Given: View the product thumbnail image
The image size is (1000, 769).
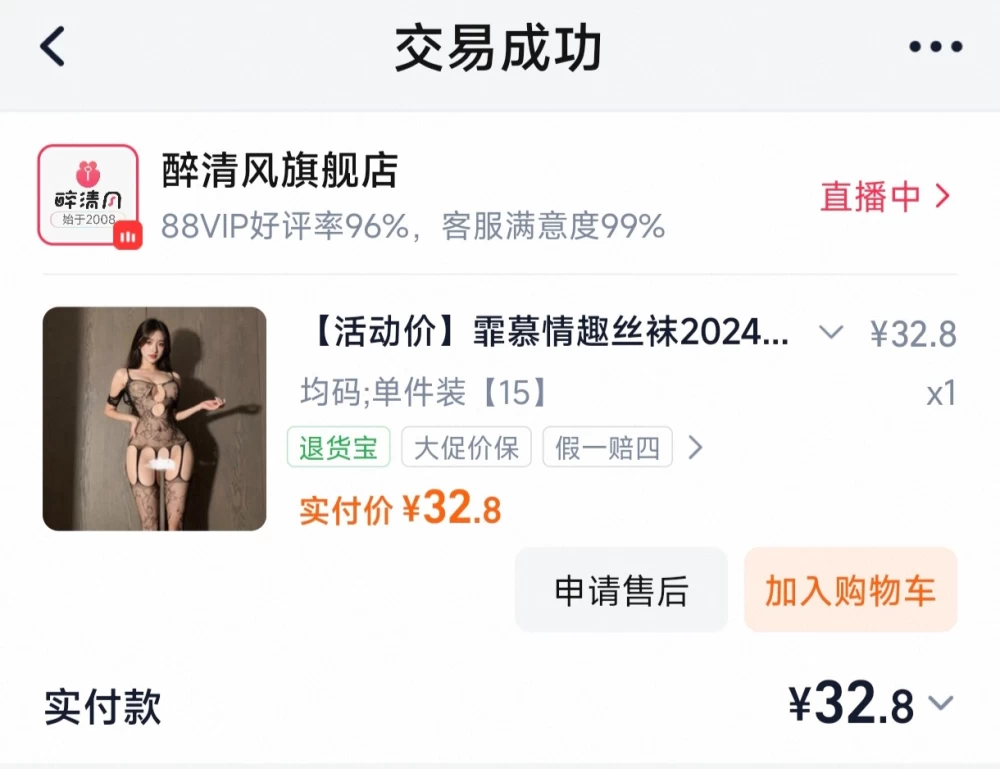Looking at the screenshot, I should pyautogui.click(x=154, y=418).
